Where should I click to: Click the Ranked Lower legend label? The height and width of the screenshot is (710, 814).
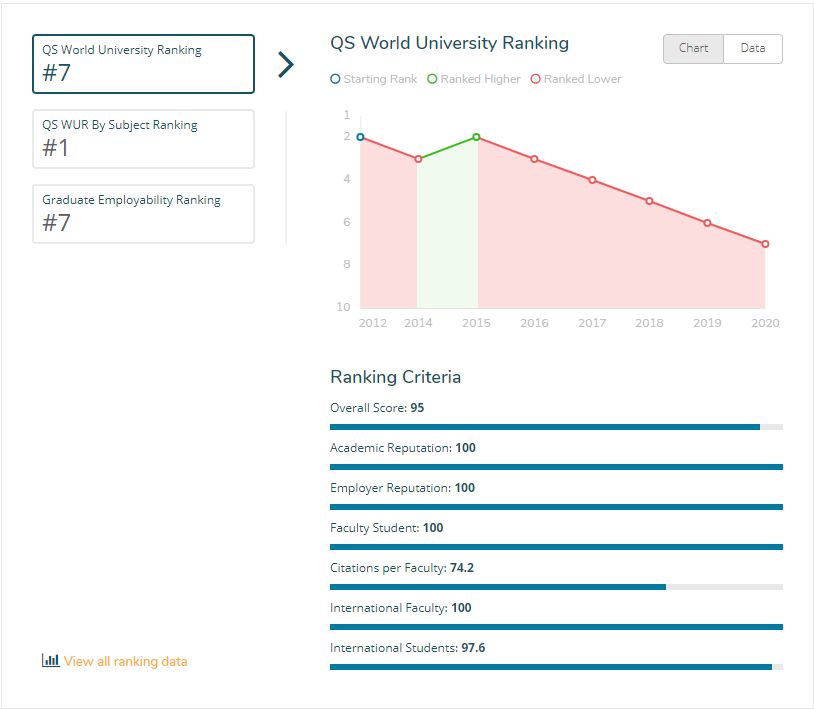(x=582, y=79)
